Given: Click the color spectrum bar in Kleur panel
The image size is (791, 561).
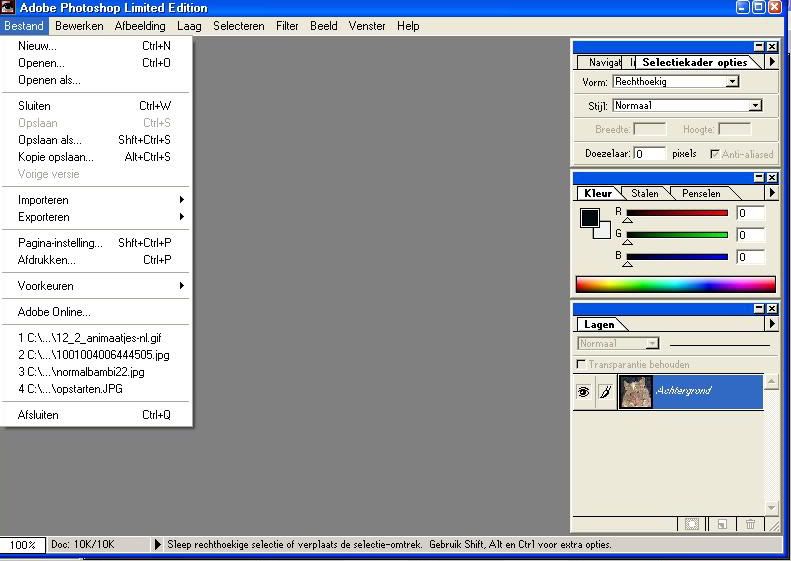Looking at the screenshot, I should click(675, 284).
